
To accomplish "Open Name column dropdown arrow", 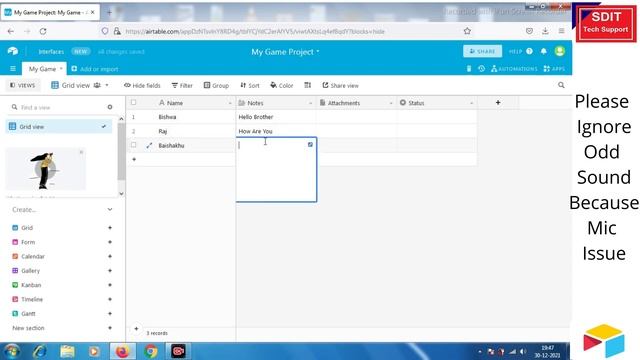I will click(230, 103).
